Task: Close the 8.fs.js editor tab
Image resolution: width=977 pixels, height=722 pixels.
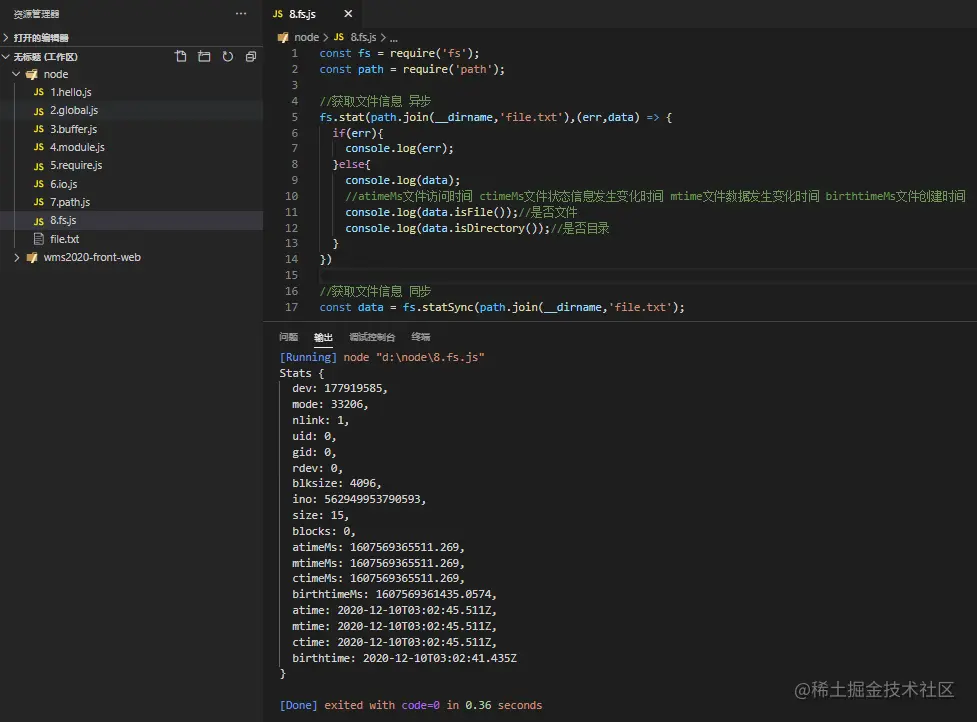Action: (x=348, y=14)
